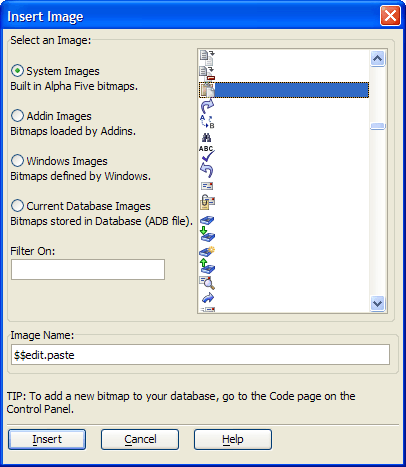The height and width of the screenshot is (467, 406).
Task: Cancel the Insert Image dialog
Action: point(140,439)
